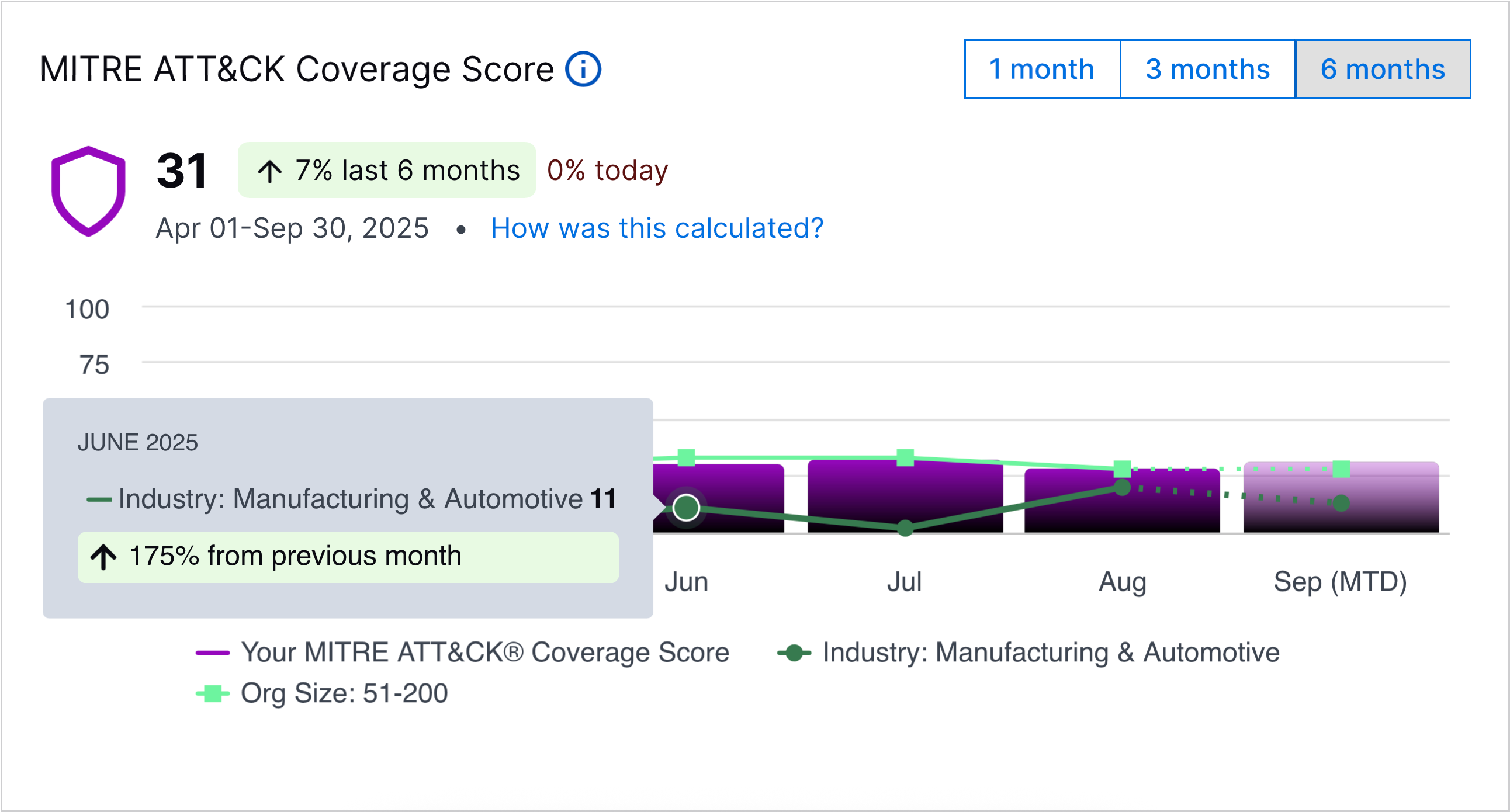
Task: Click the August Org Size square marker
Action: pyautogui.click(x=1122, y=469)
